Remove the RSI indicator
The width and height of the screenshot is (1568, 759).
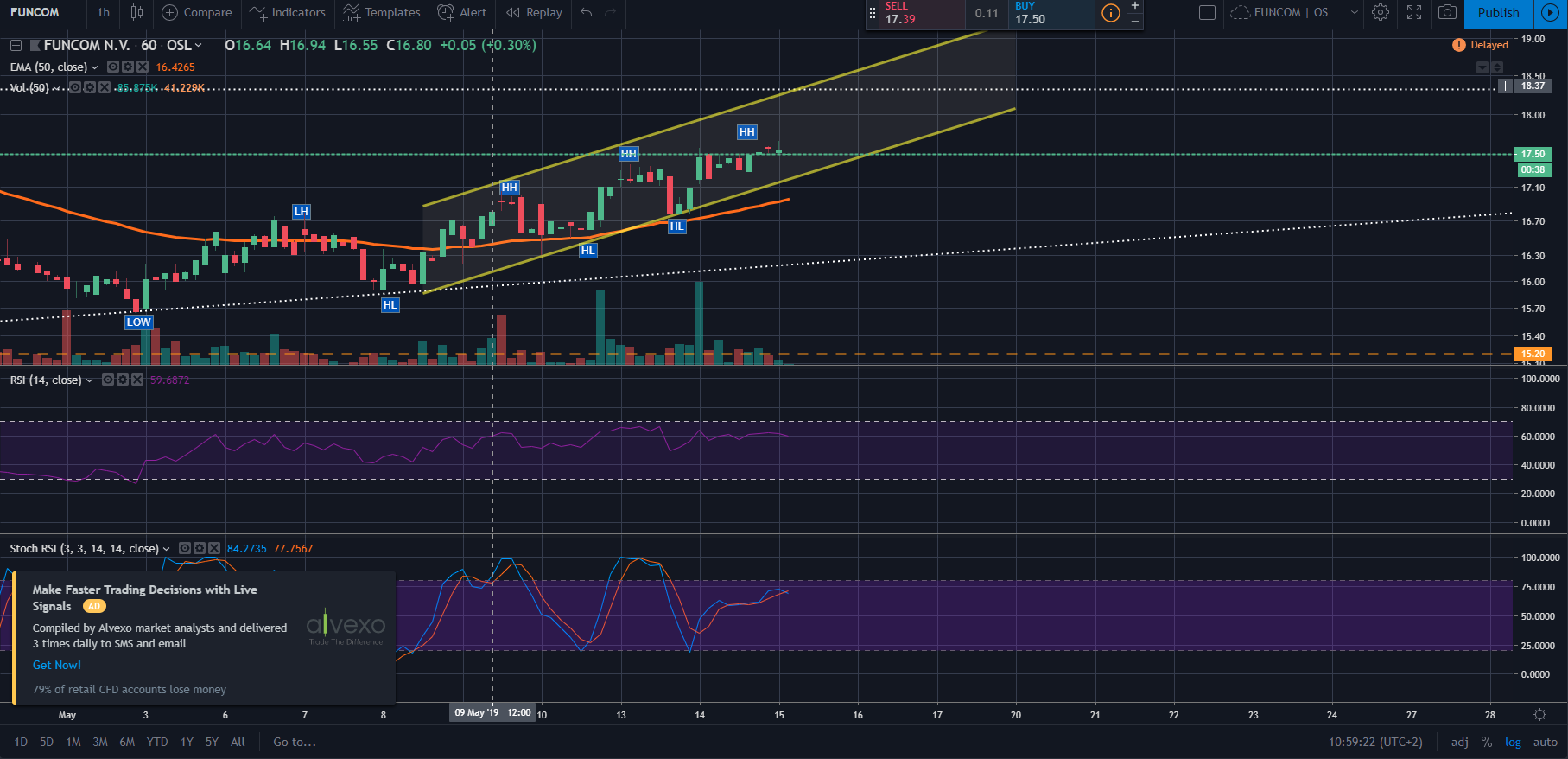tap(136, 379)
